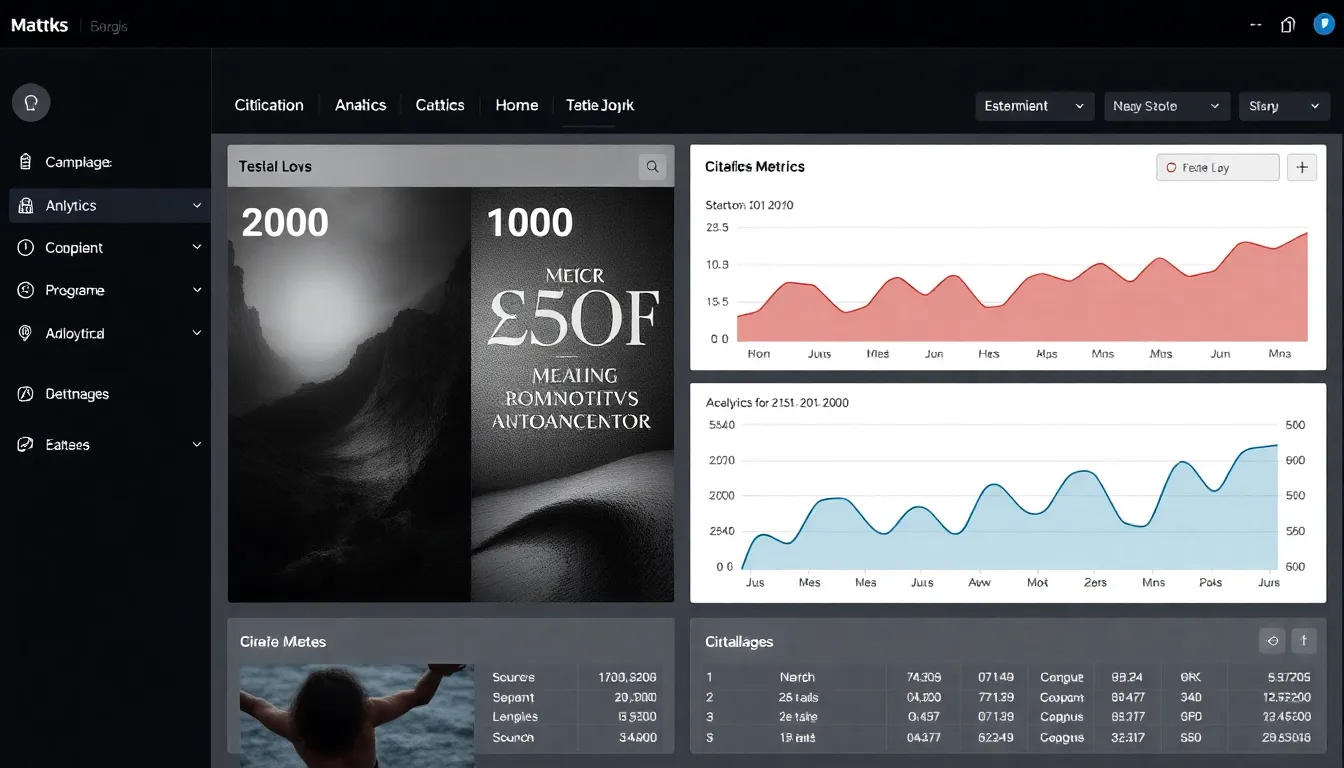Click the 1000 book cover image

tap(572, 394)
